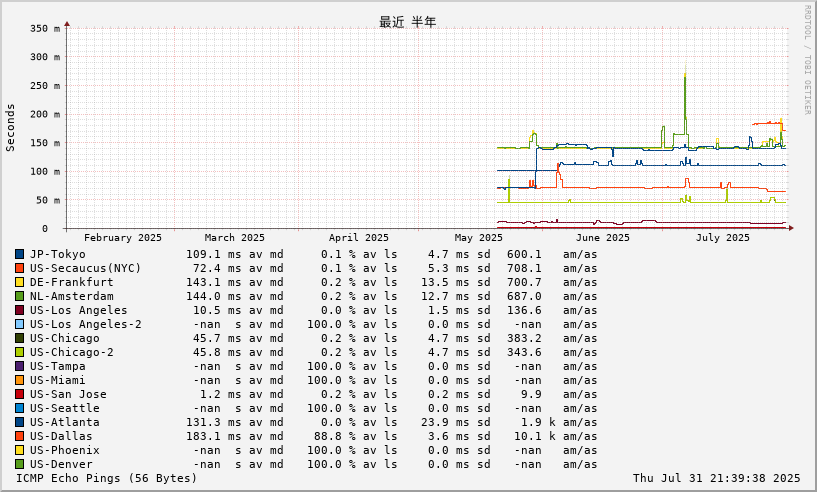Click the tall green latency spike in chart
Image resolution: width=817 pixels, height=492 pixels.
[x=685, y=104]
